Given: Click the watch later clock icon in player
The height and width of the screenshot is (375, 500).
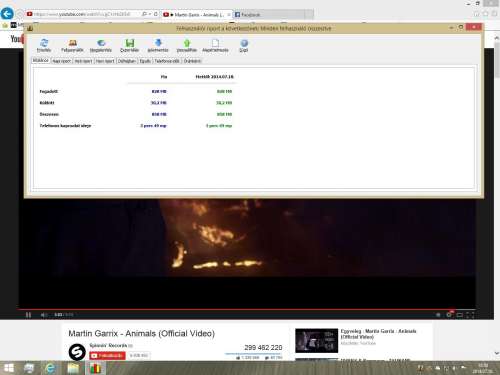Looking at the screenshot, I should click(x=438, y=315).
